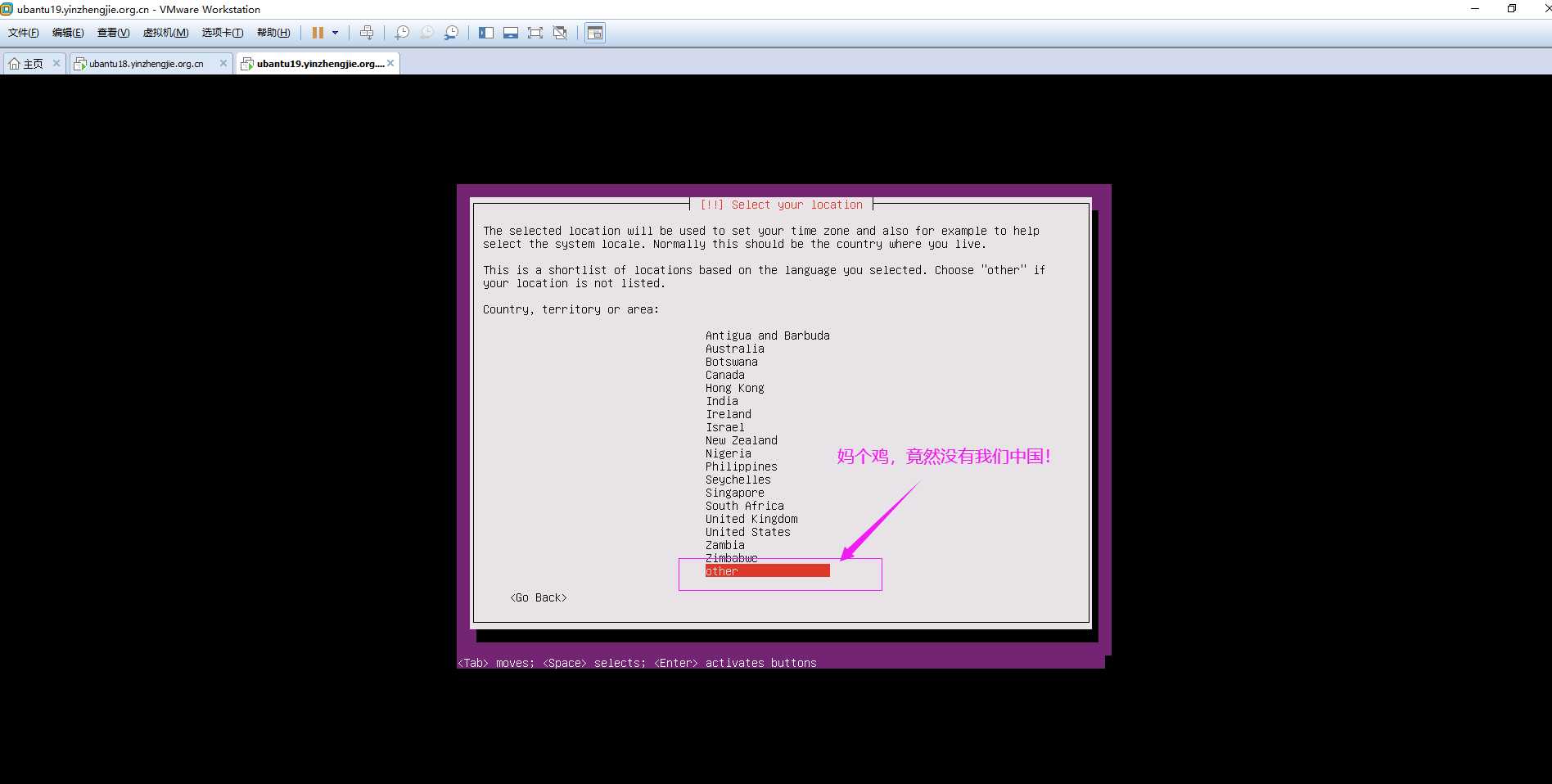Viewport: 1552px width, 784px height.
Task: Take a snapshot of this virtual machine
Action: (x=402, y=33)
